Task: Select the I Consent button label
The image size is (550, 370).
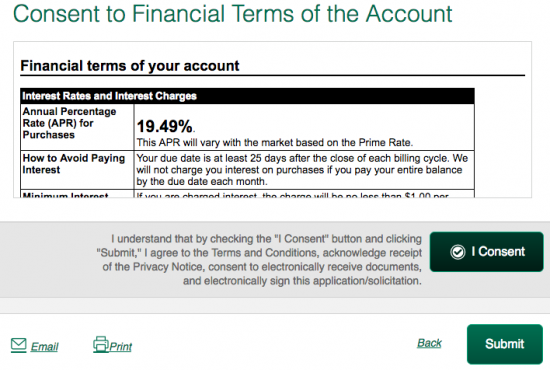Action: [498, 251]
